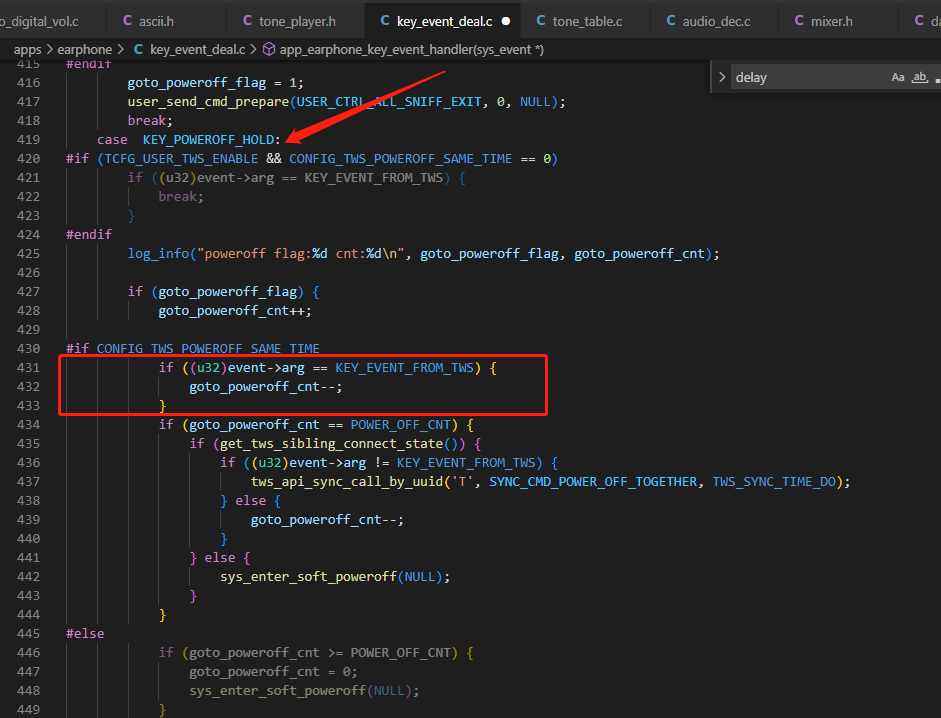
Task: Click the #else directive on line 445
Action: (x=85, y=634)
